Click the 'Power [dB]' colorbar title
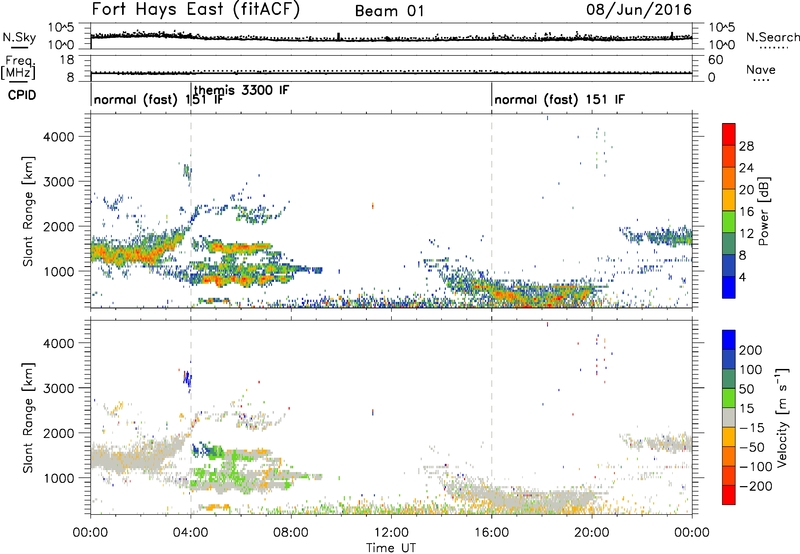 pos(763,211)
